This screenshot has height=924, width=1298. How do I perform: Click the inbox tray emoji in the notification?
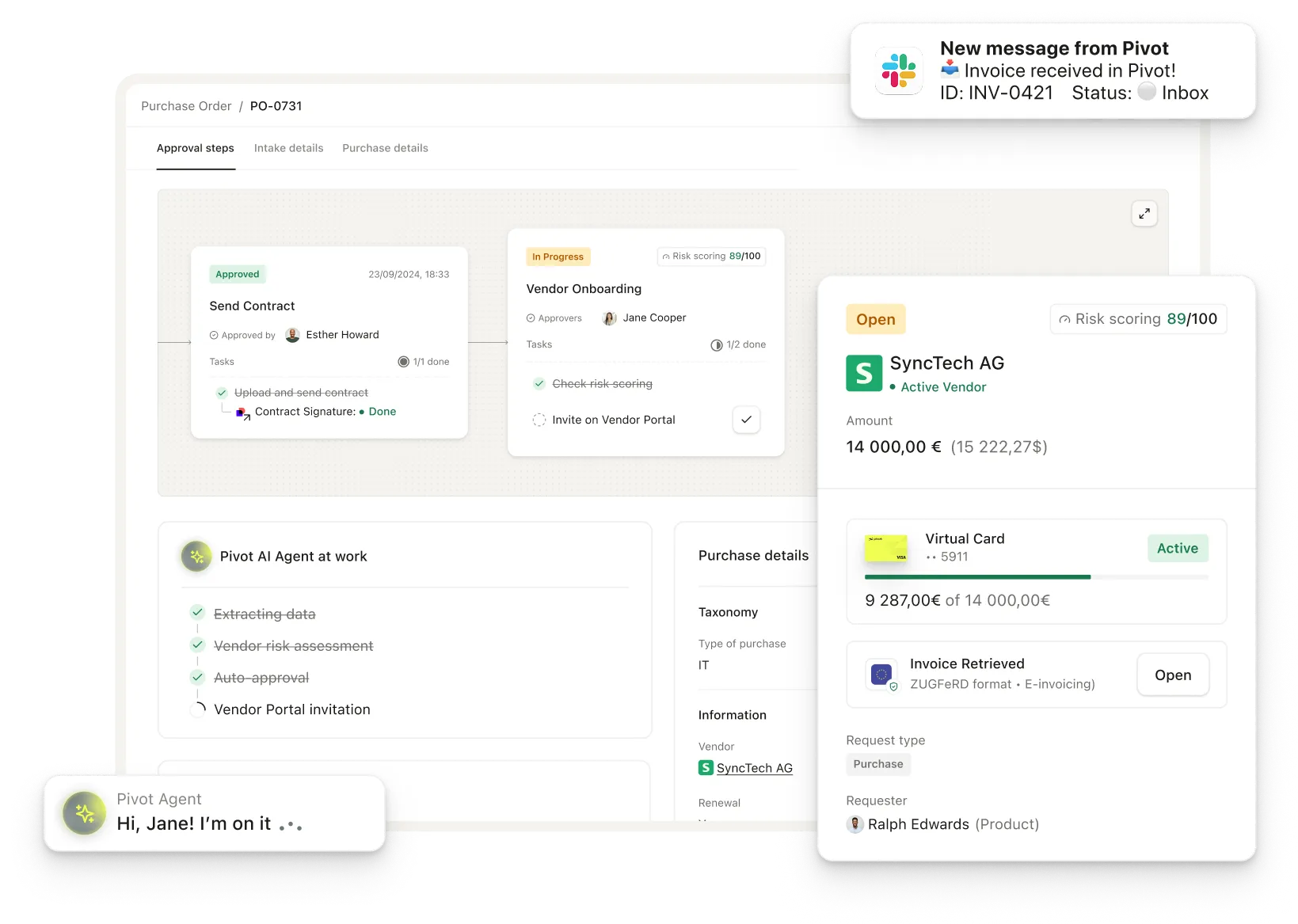(x=950, y=70)
